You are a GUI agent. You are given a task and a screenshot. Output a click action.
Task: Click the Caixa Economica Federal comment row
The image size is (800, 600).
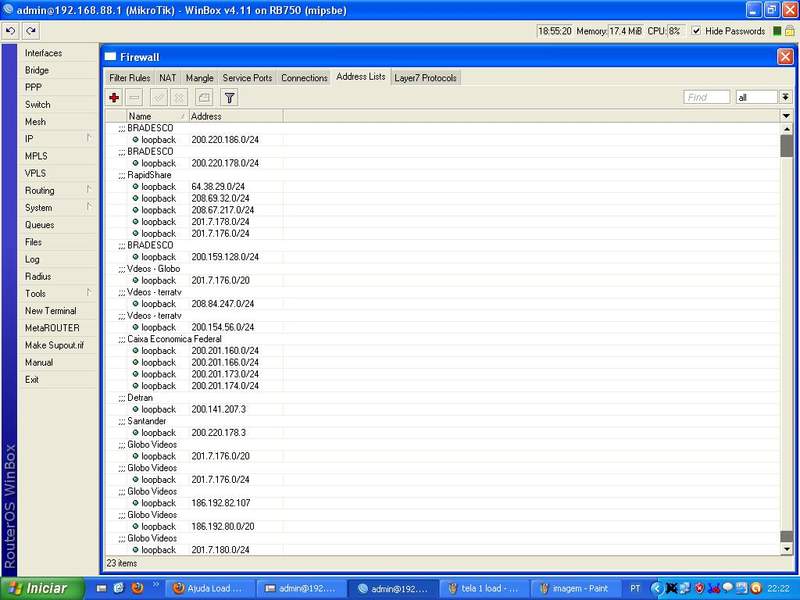[x=443, y=339]
